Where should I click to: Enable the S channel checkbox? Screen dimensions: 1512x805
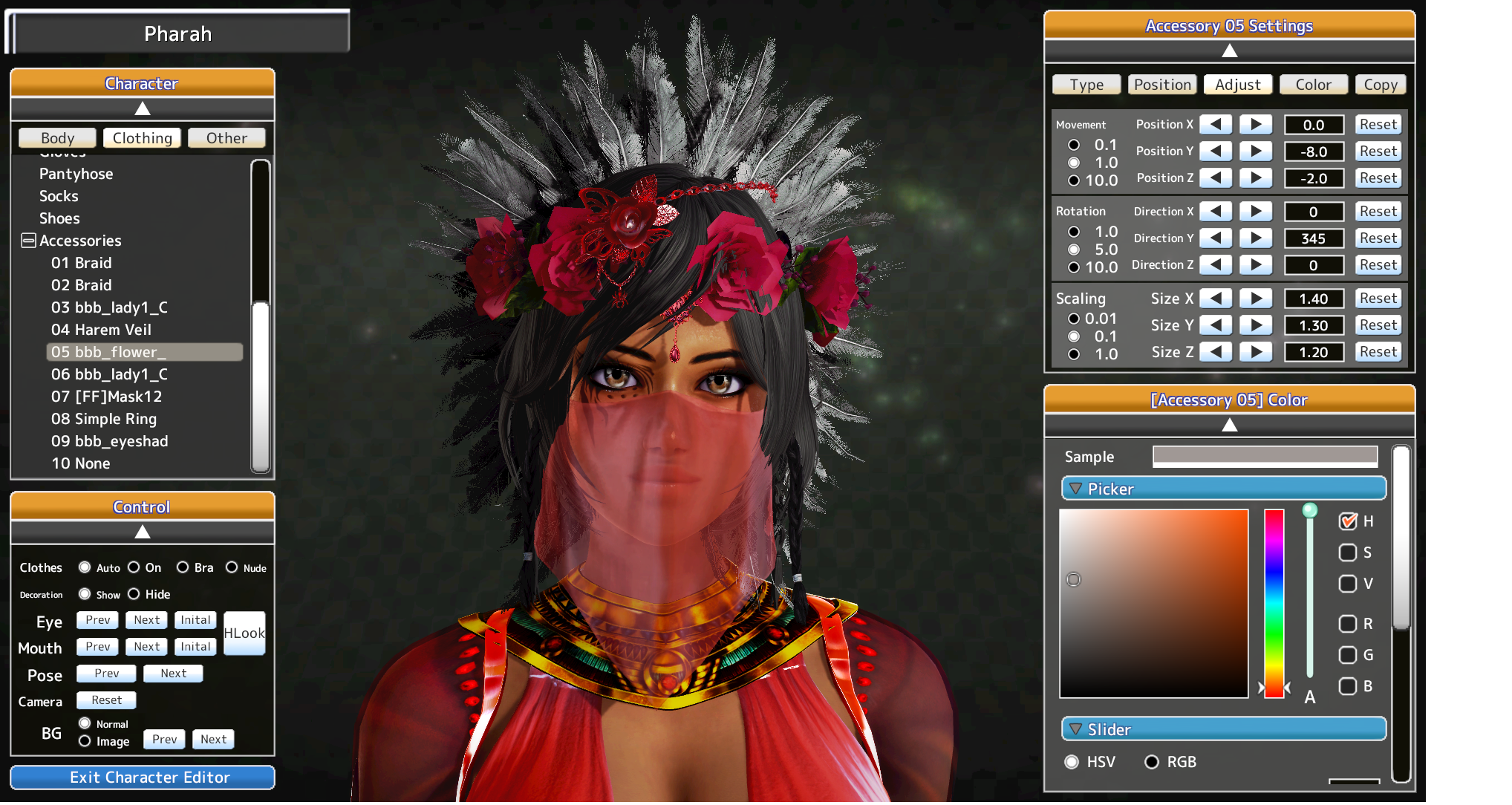tap(1348, 553)
